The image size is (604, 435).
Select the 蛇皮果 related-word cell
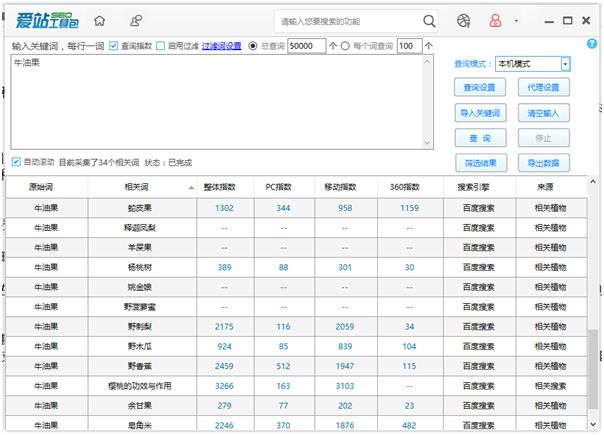click(142, 208)
